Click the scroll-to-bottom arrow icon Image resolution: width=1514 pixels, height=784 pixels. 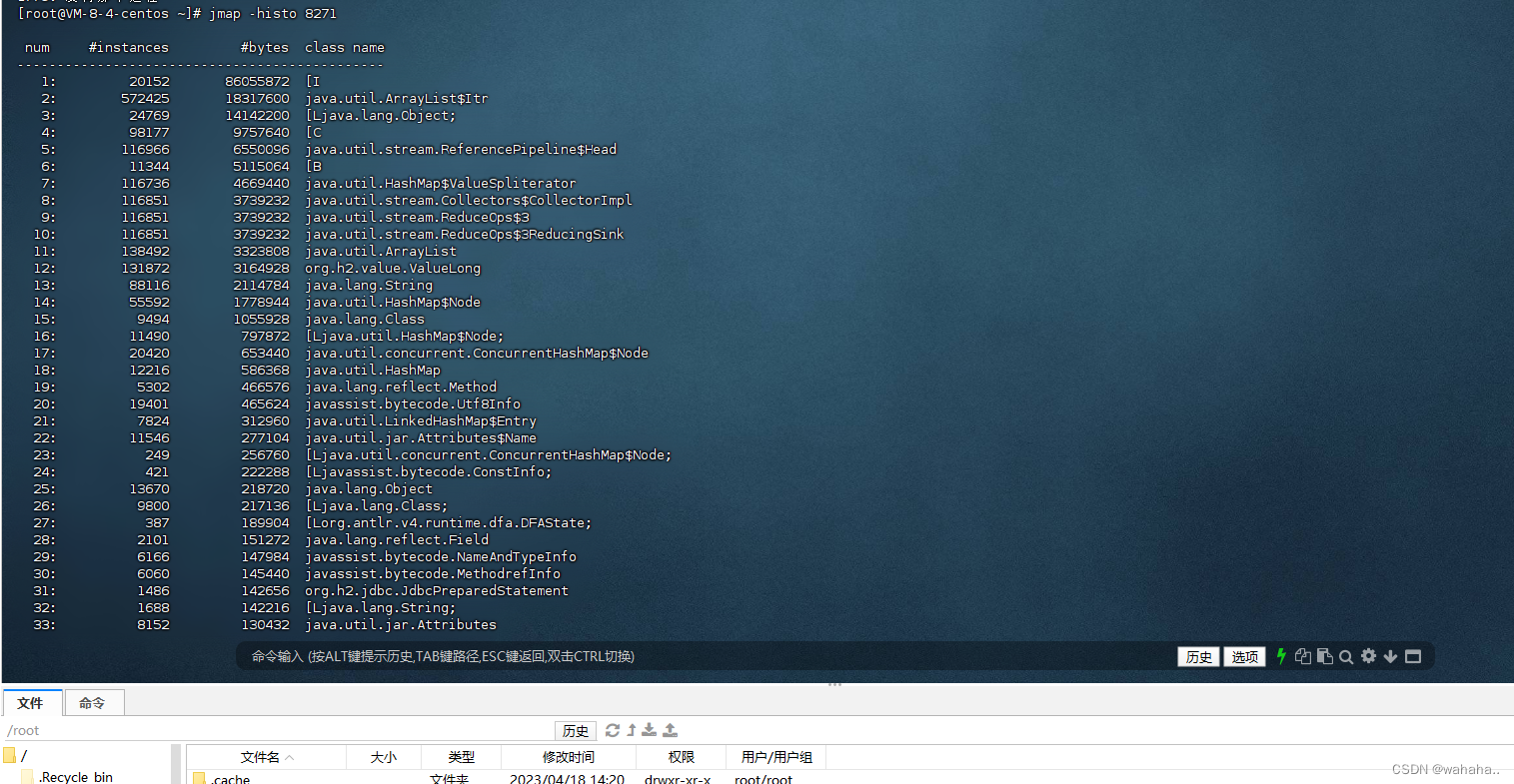click(1390, 656)
